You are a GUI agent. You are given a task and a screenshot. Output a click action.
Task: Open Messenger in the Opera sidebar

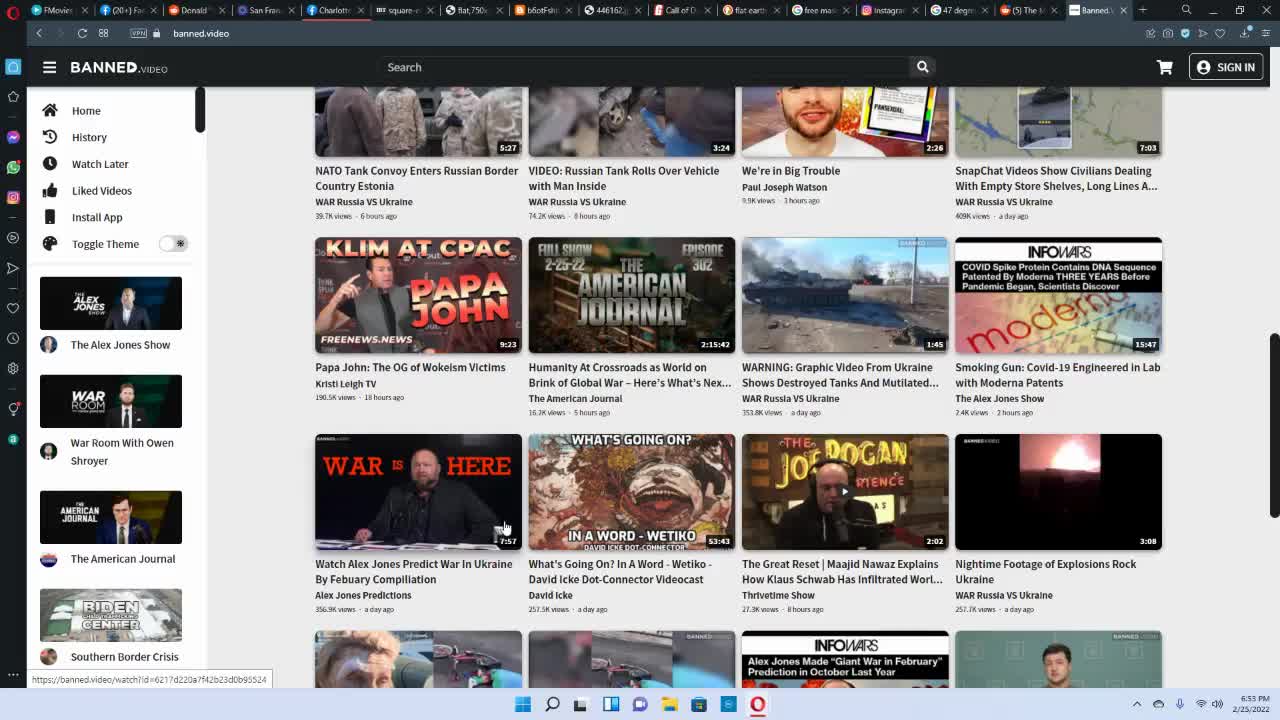coord(13,137)
